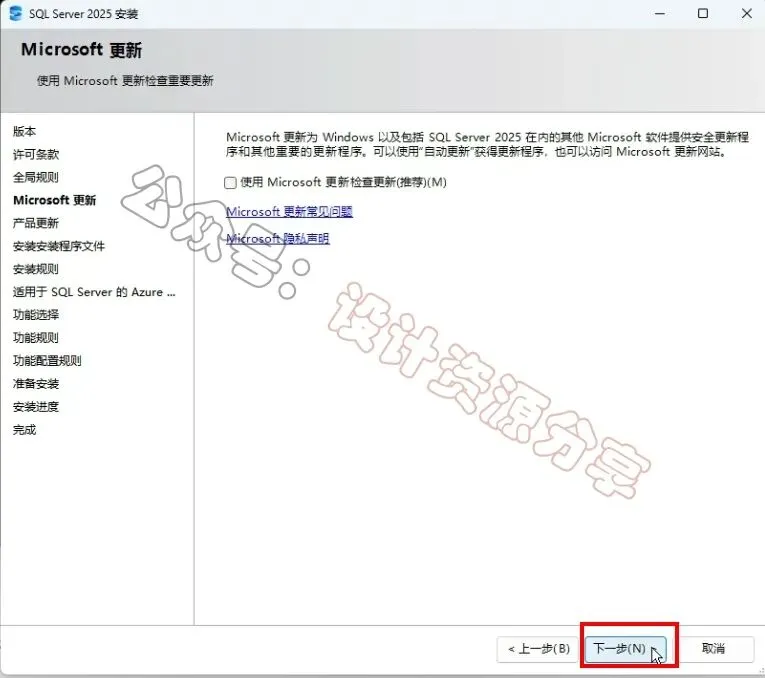Go back with 上一步(B) button
The height and width of the screenshot is (678, 765).
tap(539, 649)
